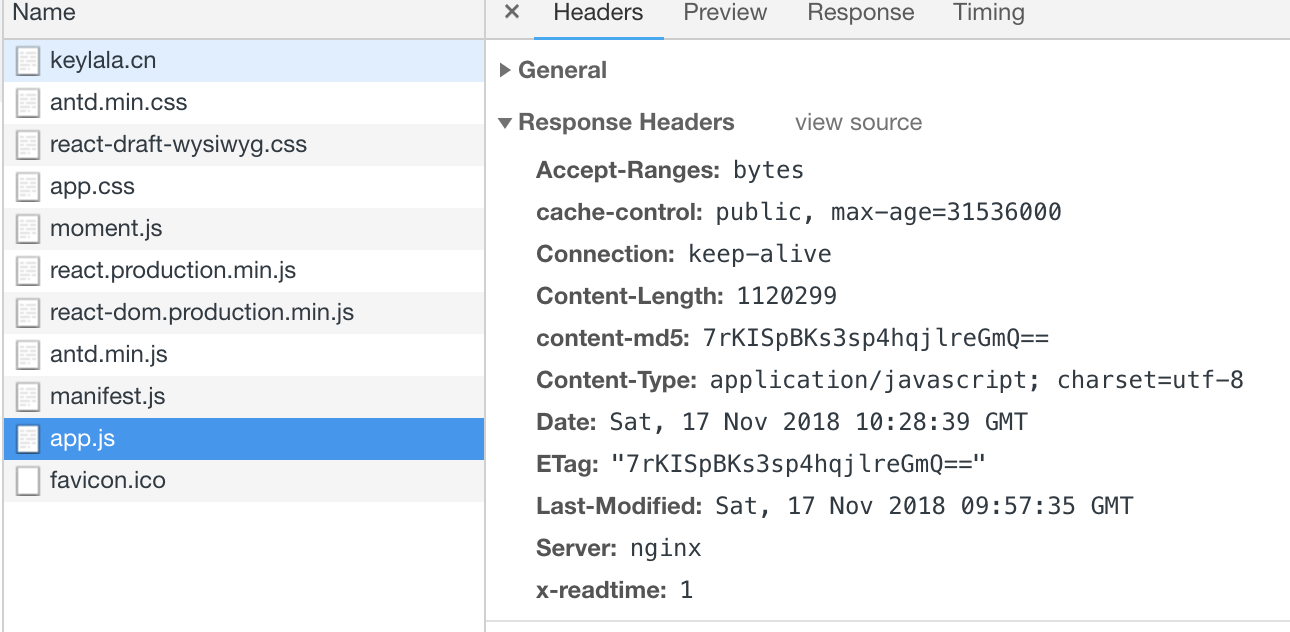The height and width of the screenshot is (632, 1290).
Task: Select the app.css request
Action: [93, 186]
